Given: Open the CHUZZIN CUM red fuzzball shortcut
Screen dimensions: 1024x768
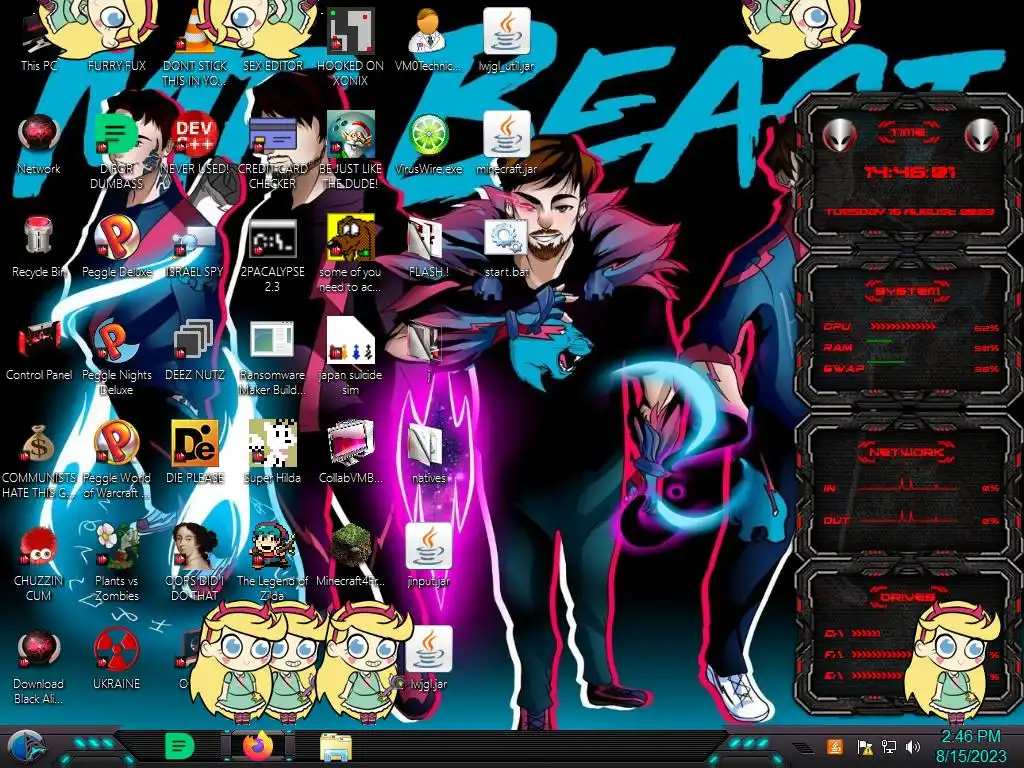Looking at the screenshot, I should point(39,563).
